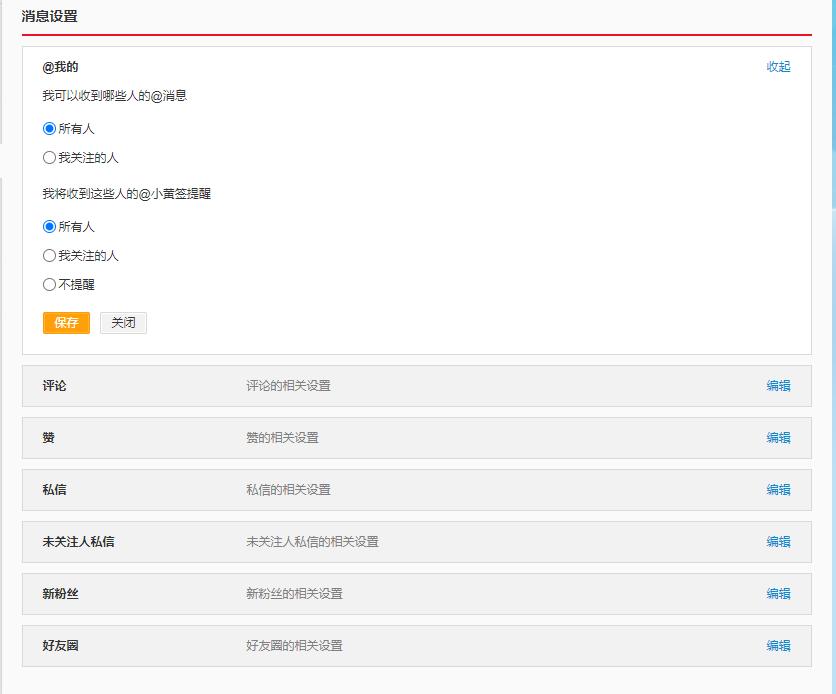
Task: Open 编辑 for 赞 settings
Action: click(779, 437)
